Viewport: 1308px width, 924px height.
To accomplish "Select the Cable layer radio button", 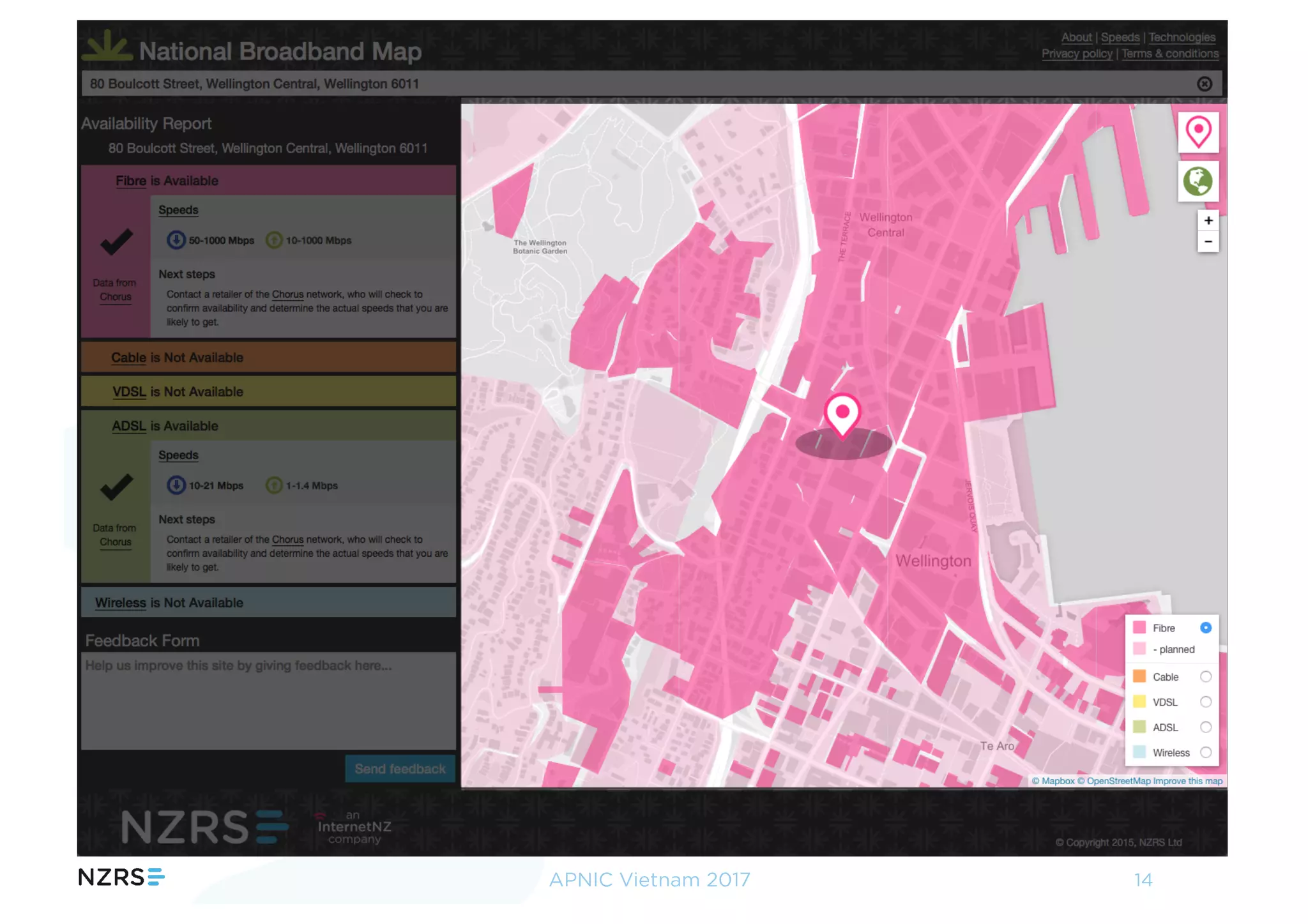I will [x=1205, y=677].
